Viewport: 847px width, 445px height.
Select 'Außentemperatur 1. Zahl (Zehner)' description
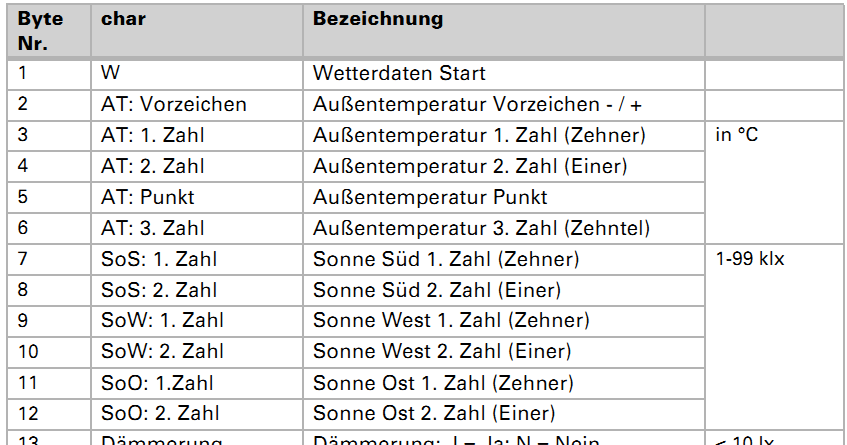pyautogui.click(x=479, y=135)
